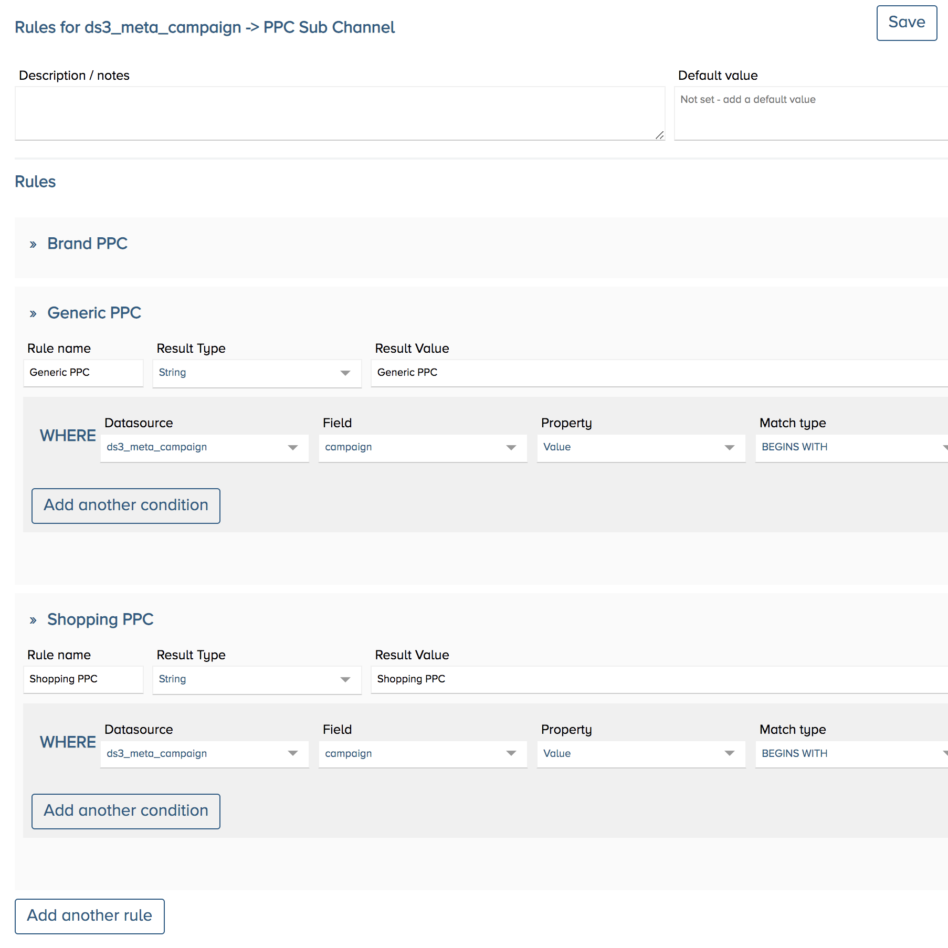
Task: Open the Datasource dropdown in Shopping PPC condition
Action: (204, 753)
